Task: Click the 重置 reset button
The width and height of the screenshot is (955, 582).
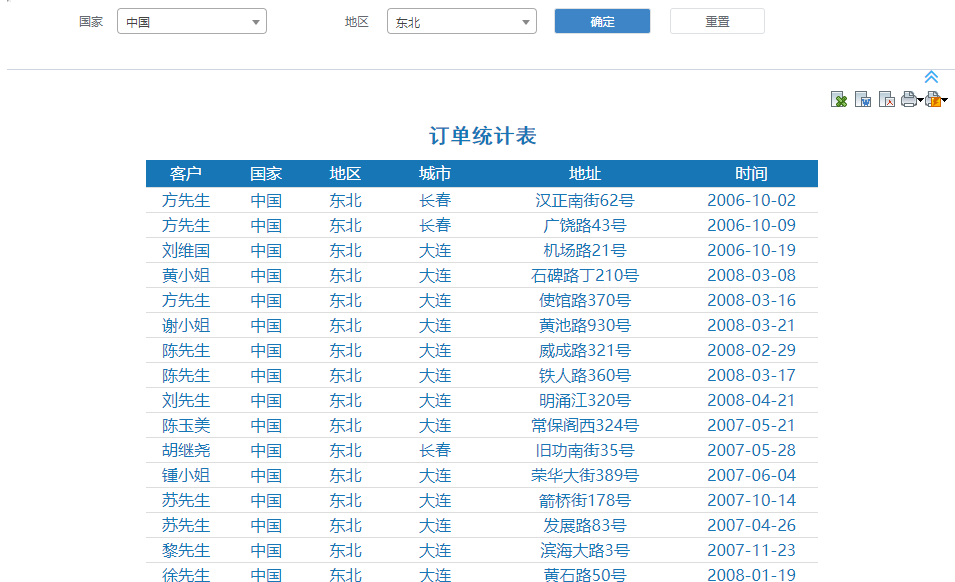Action: [x=717, y=22]
